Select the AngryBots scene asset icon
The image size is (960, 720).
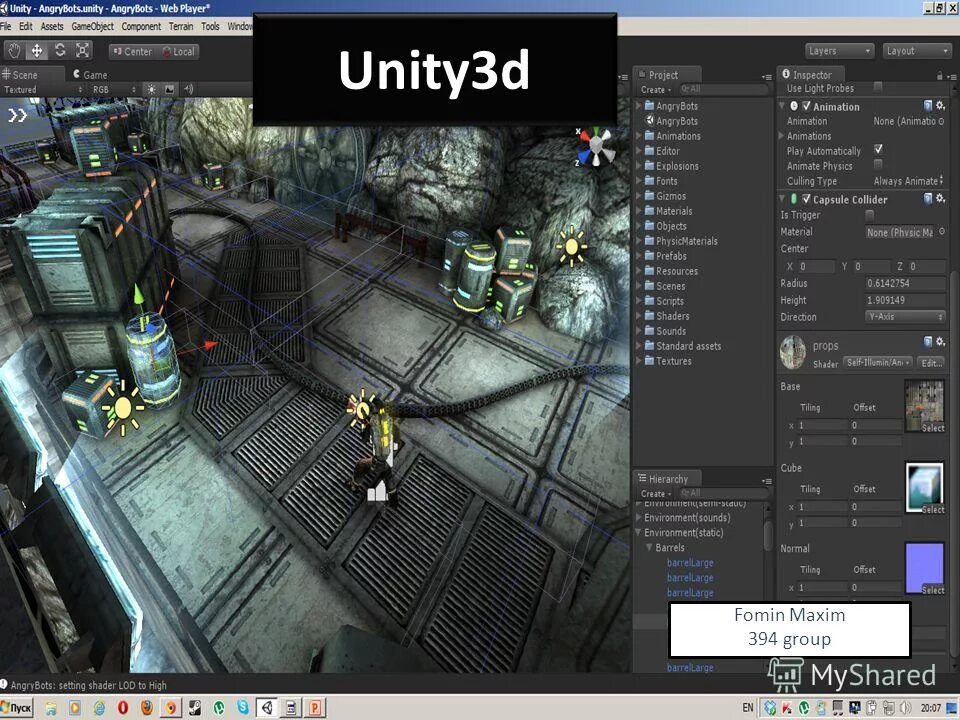[x=650, y=121]
